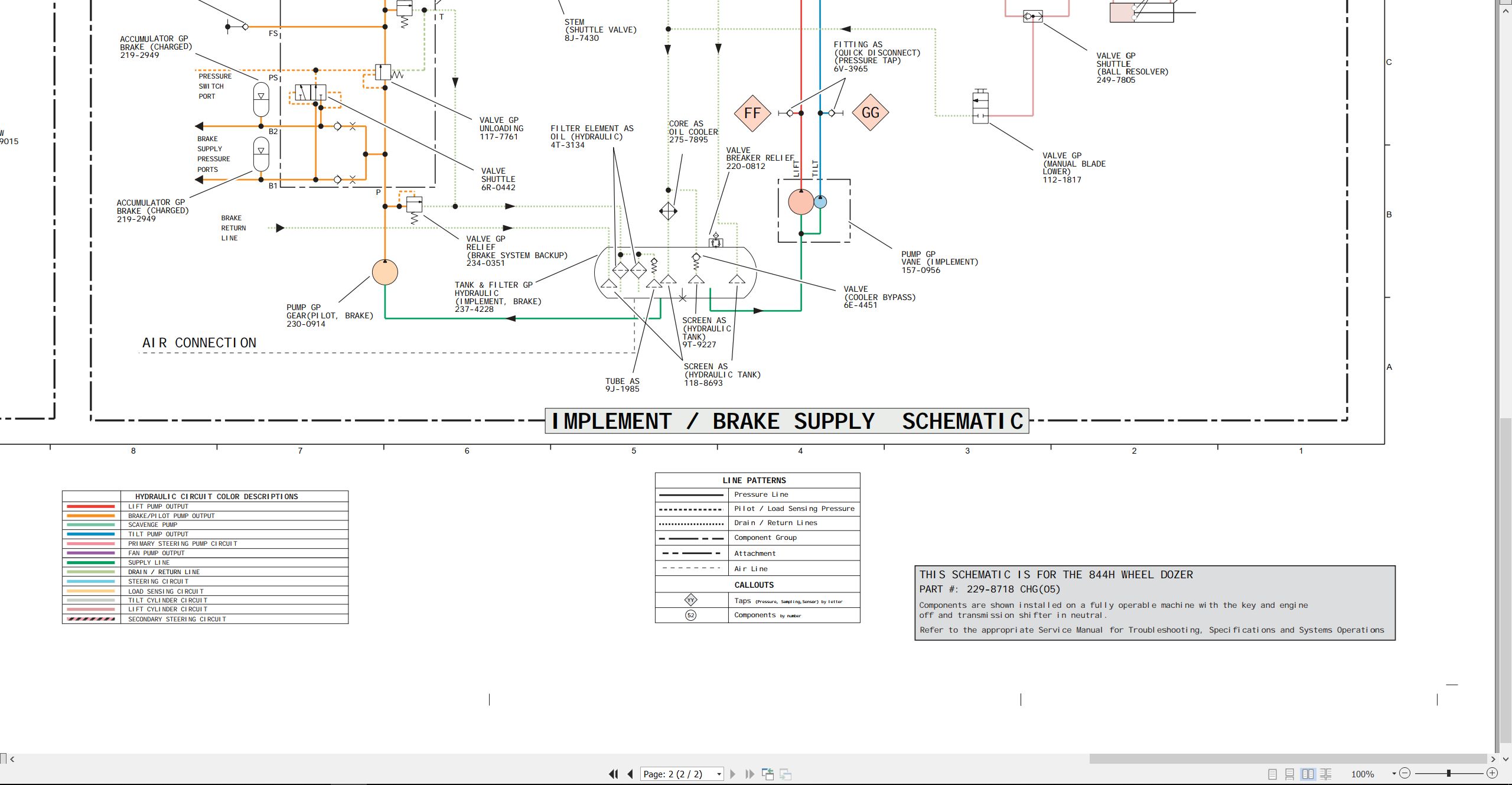Image resolution: width=1512 pixels, height=785 pixels.
Task: Click the zoom slider handle
Action: (x=1448, y=773)
